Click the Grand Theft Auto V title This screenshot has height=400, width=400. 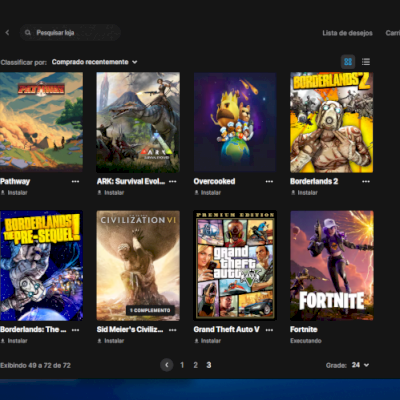click(x=226, y=329)
